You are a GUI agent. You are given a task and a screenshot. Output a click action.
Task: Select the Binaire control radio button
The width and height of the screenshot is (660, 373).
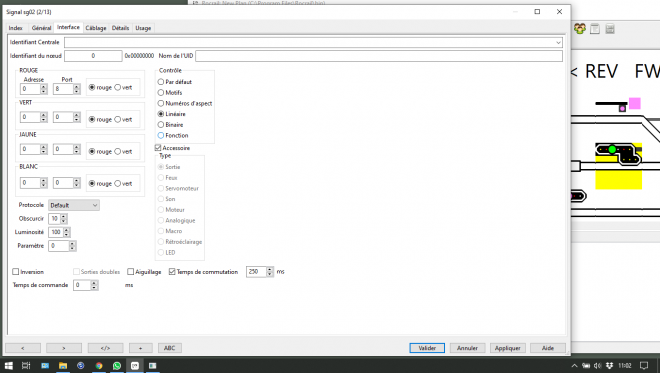[161, 125]
